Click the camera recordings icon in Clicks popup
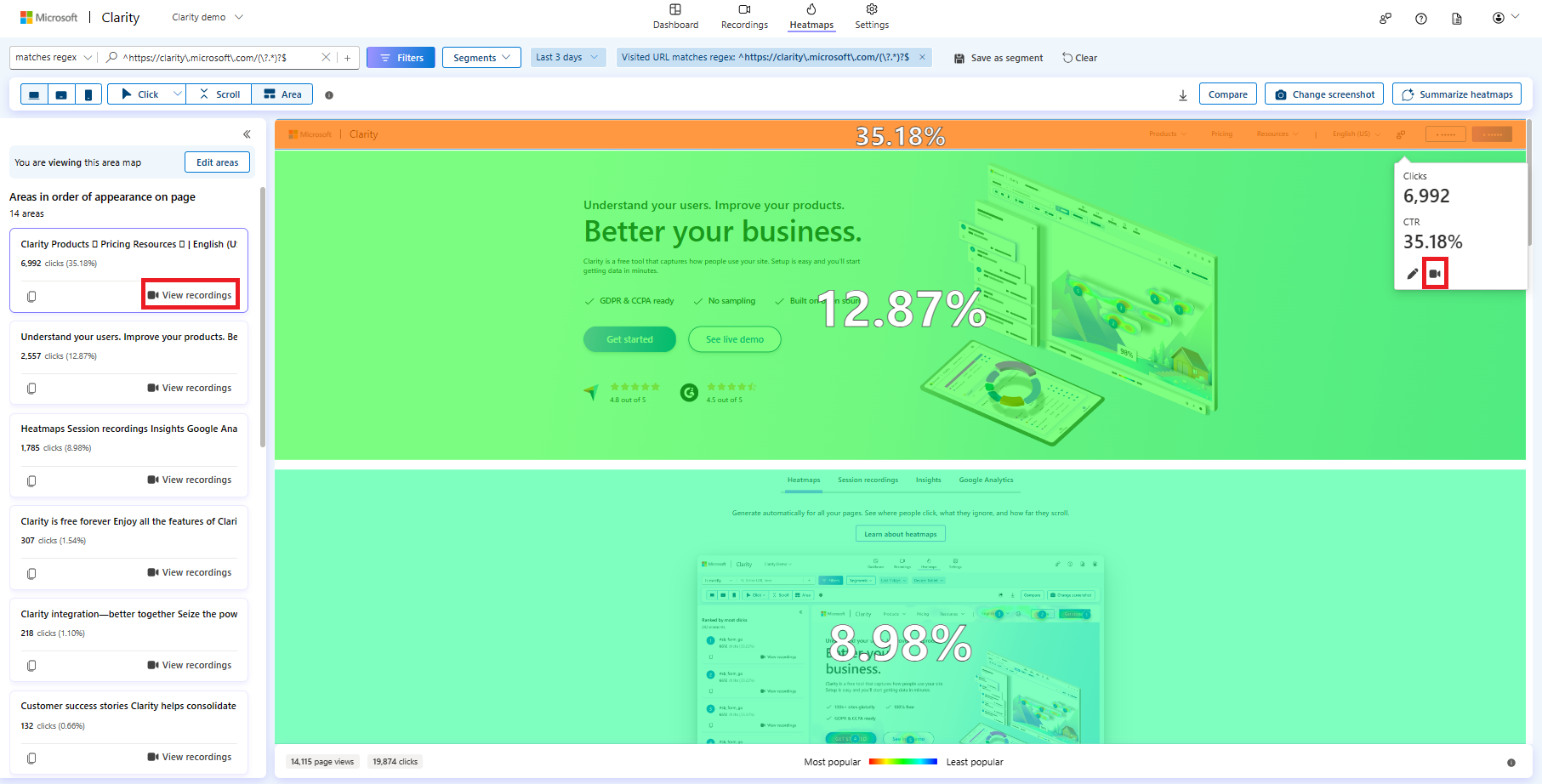 pos(1435,274)
